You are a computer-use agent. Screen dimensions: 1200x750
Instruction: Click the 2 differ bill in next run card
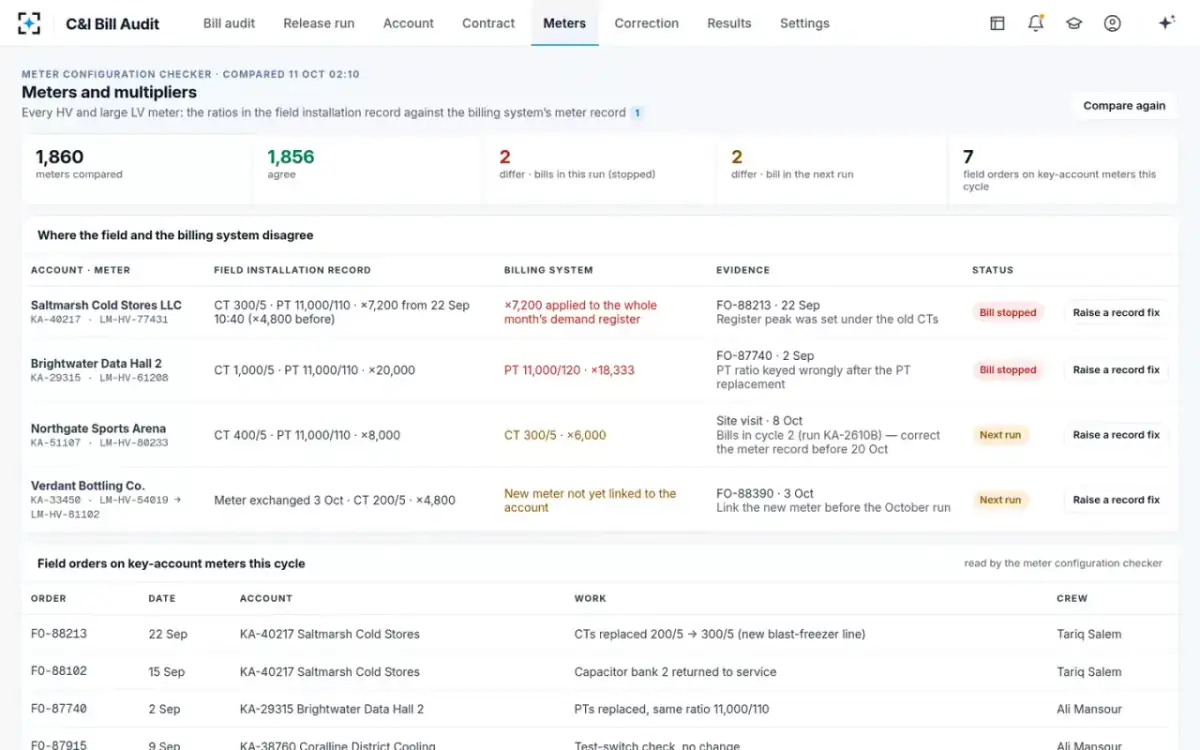pyautogui.click(x=832, y=169)
